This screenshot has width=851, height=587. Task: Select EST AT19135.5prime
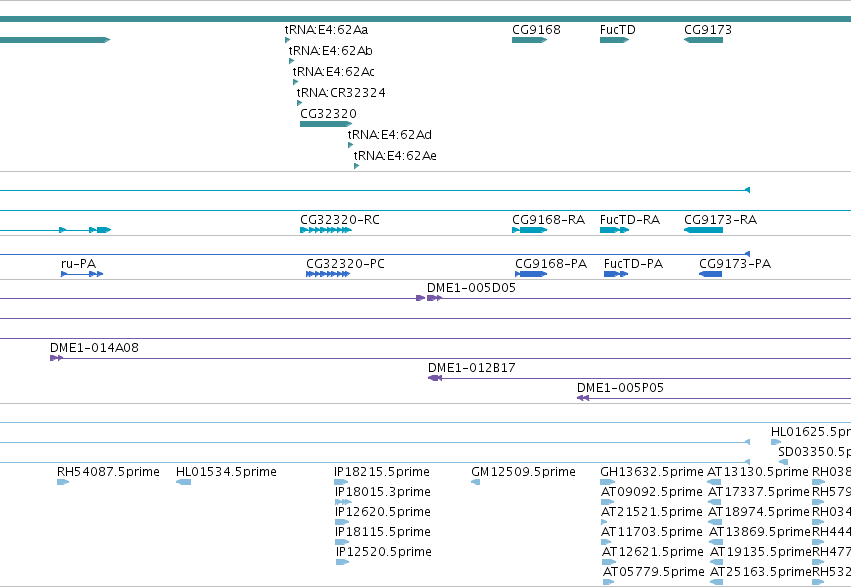(717, 562)
